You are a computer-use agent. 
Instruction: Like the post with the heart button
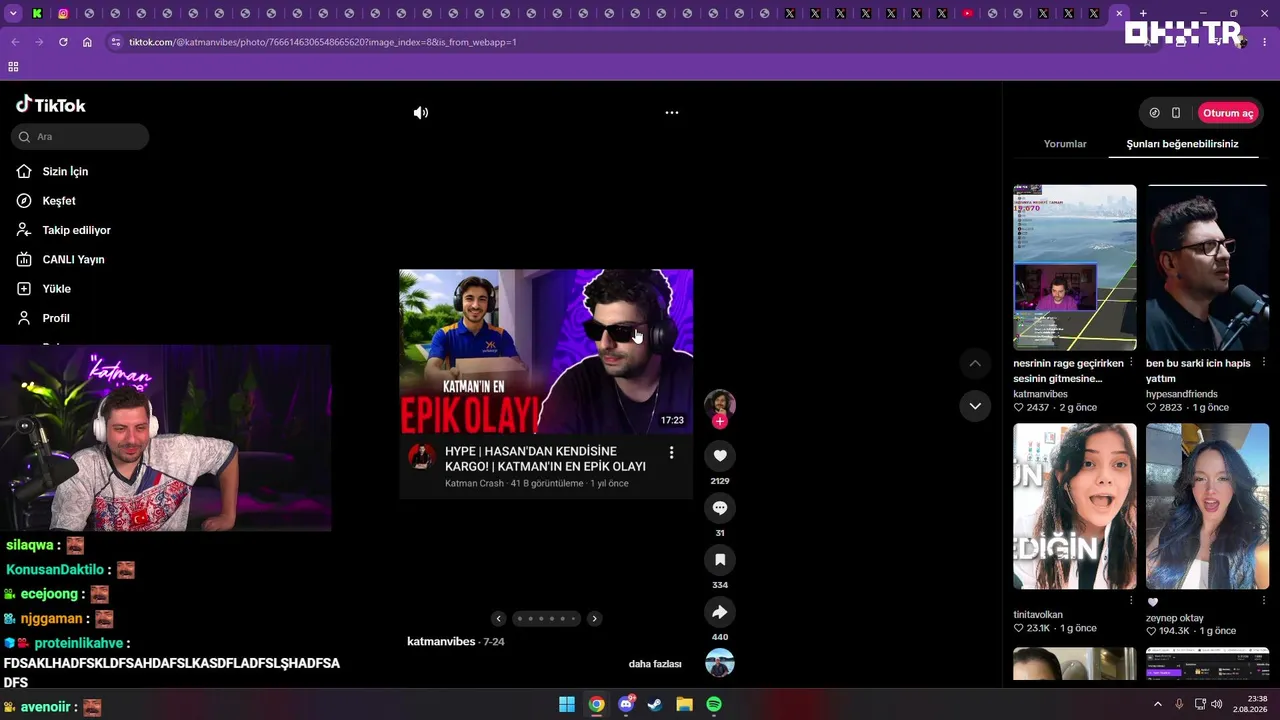pyautogui.click(x=720, y=456)
